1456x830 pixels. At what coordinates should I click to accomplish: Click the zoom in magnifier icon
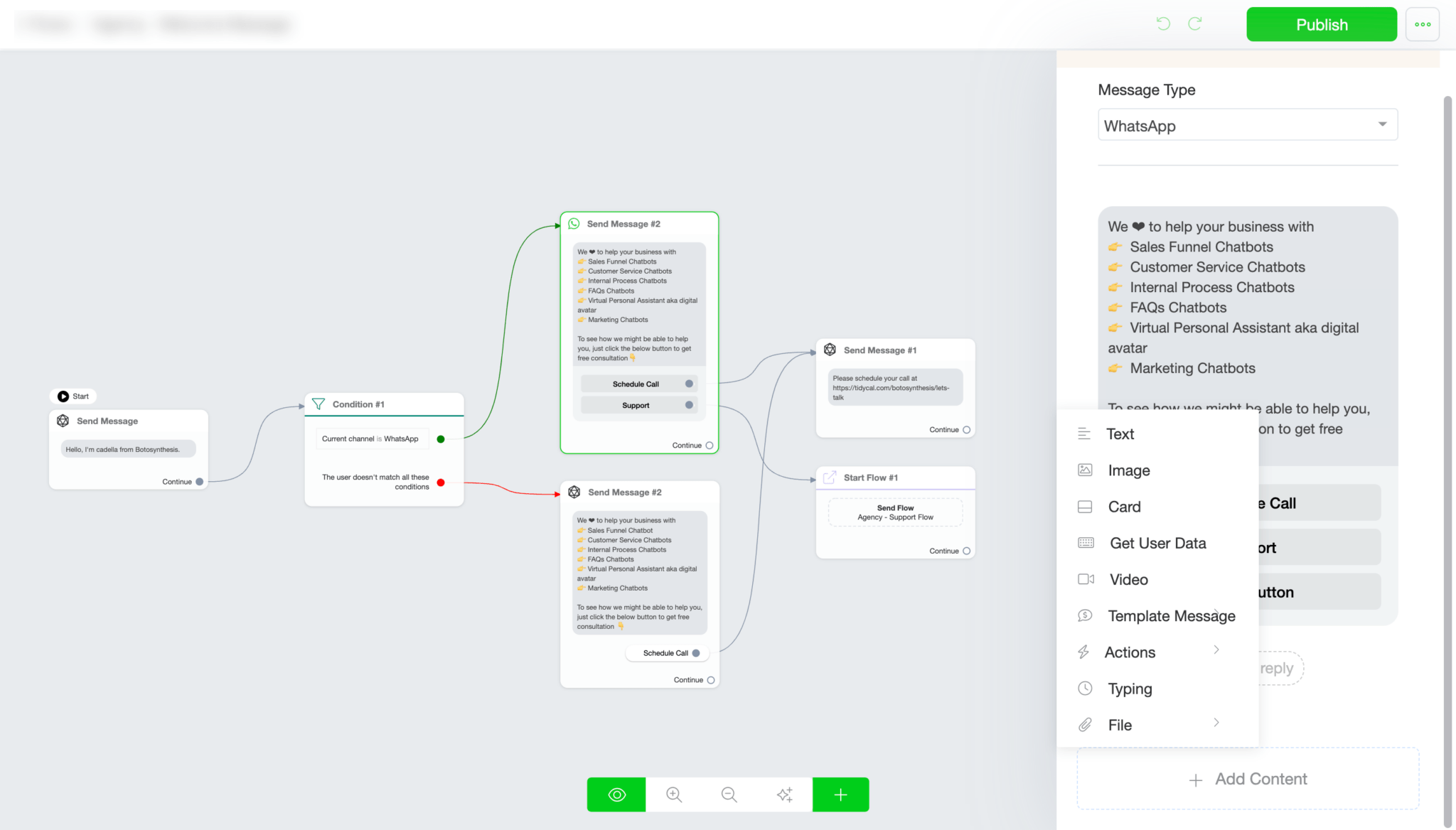[673, 794]
